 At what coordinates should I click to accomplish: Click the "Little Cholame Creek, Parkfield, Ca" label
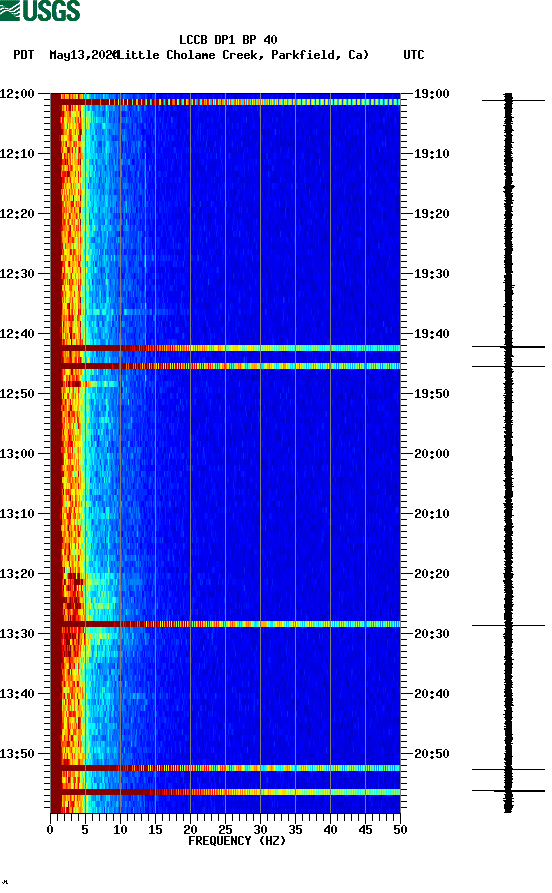point(243,55)
